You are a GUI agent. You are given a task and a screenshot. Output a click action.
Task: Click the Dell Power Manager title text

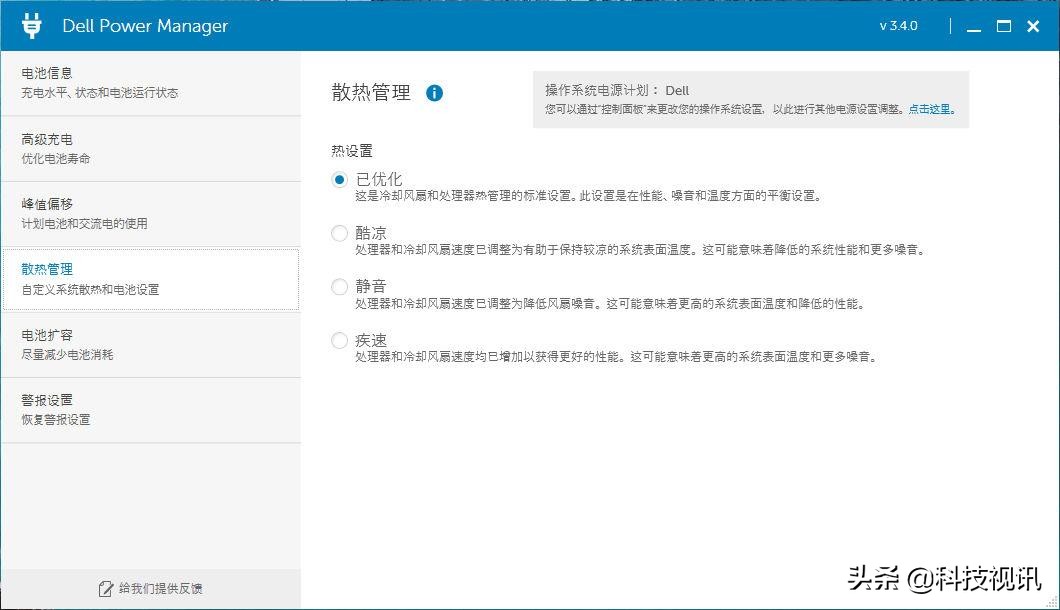pos(144,26)
